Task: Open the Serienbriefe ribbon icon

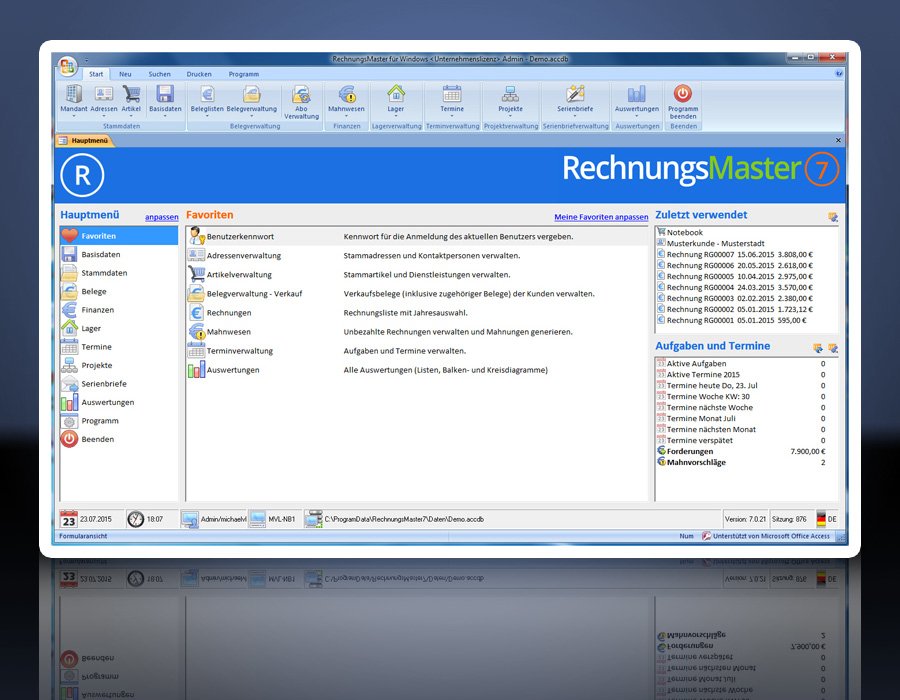Action: pyautogui.click(x=575, y=94)
